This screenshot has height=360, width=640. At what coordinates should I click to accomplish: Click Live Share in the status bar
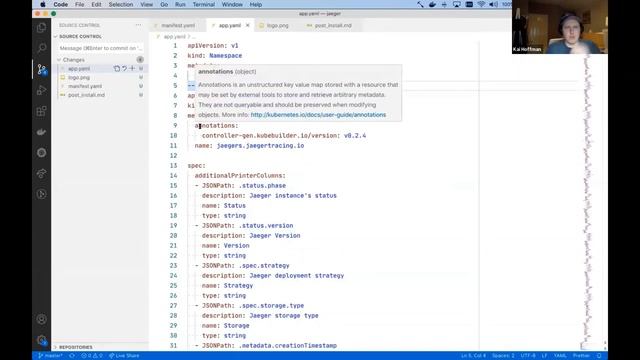pos(124,356)
